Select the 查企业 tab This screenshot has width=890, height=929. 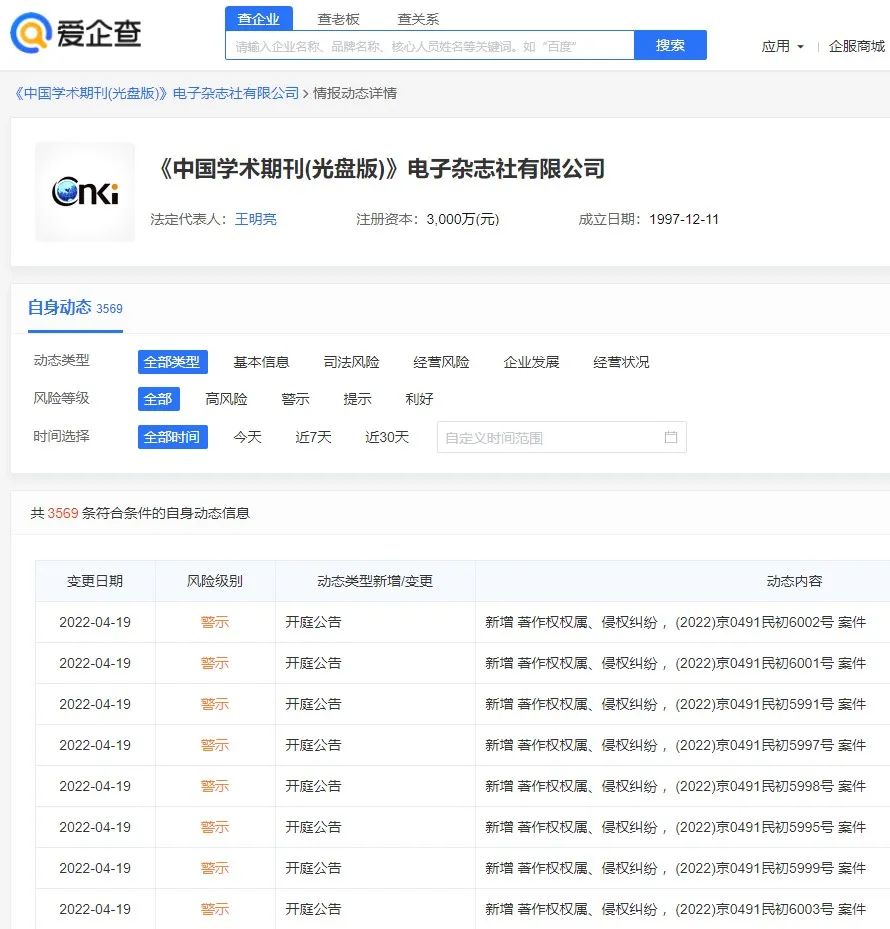pyautogui.click(x=259, y=19)
